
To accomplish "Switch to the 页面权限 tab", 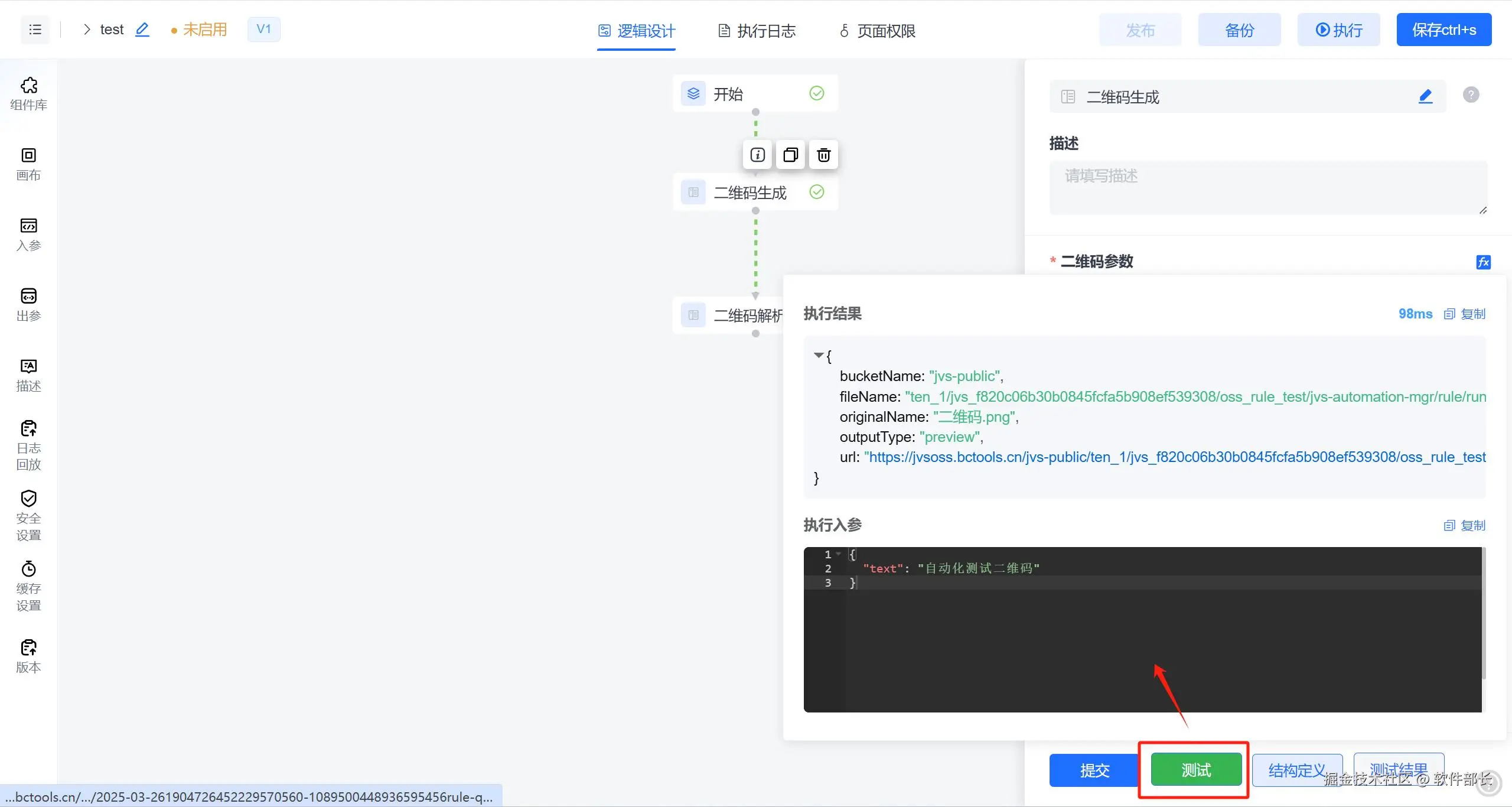I will [x=878, y=31].
